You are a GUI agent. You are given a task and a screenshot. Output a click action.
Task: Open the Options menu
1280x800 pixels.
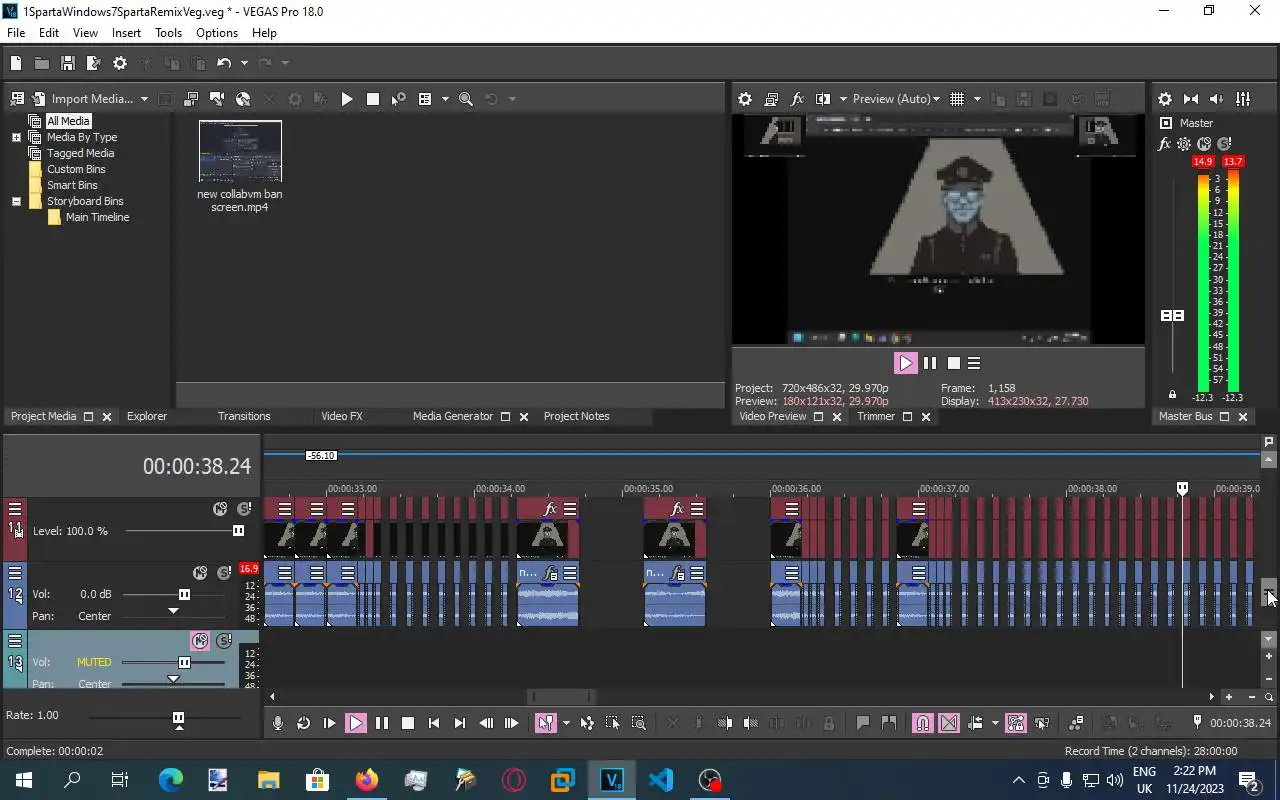(217, 33)
